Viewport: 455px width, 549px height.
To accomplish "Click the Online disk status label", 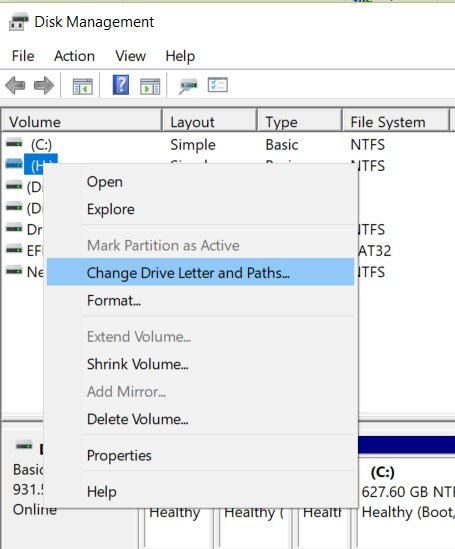I will point(35,509).
